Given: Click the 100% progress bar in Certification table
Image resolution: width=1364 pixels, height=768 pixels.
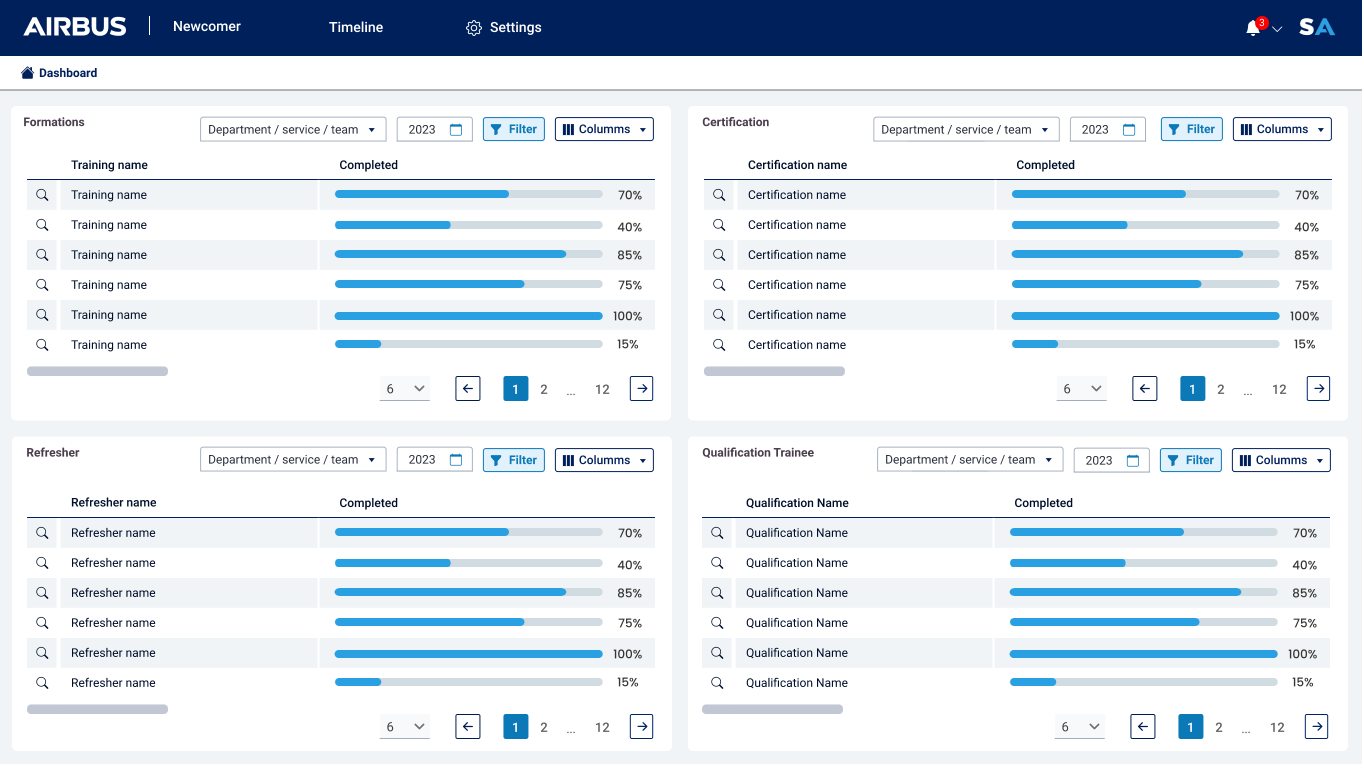Looking at the screenshot, I should pyautogui.click(x=1145, y=316).
